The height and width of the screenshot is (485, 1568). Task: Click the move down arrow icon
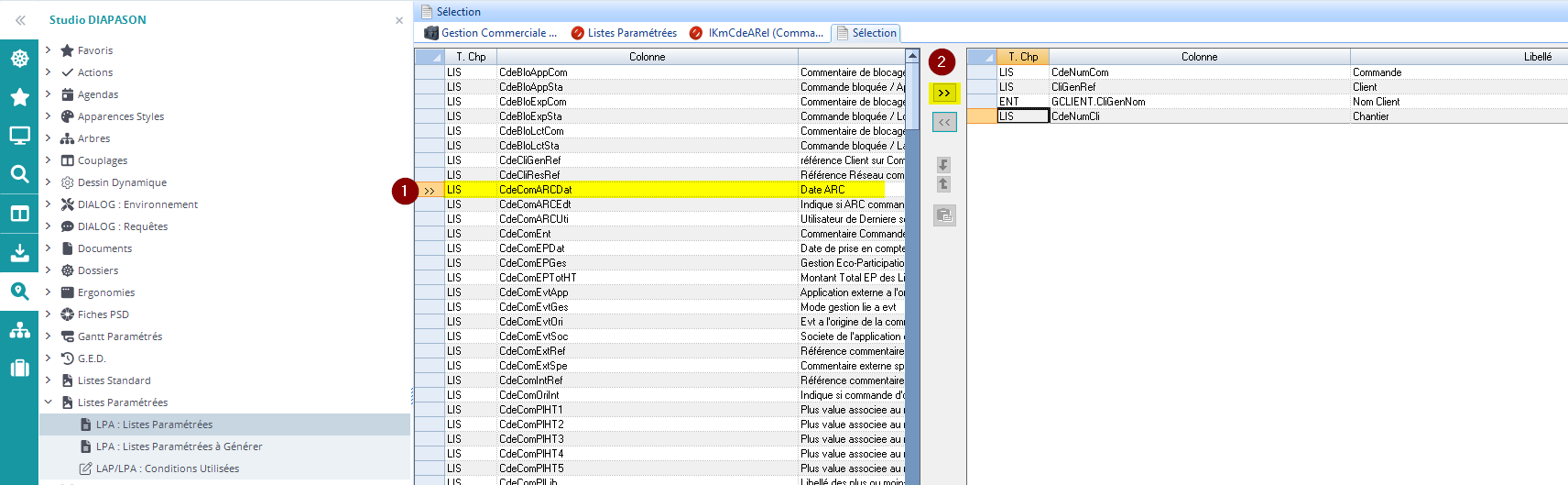click(x=943, y=165)
